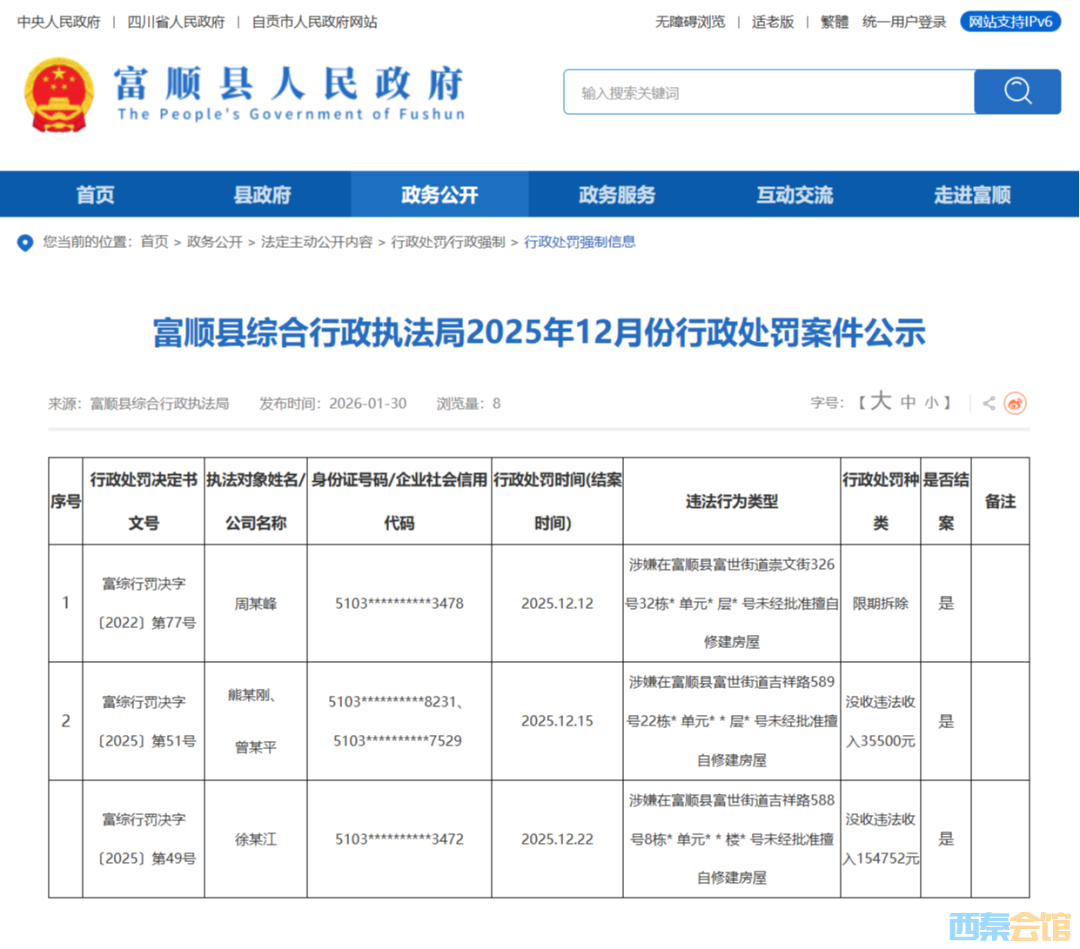Open 中央人民政府 top link

click(59, 22)
